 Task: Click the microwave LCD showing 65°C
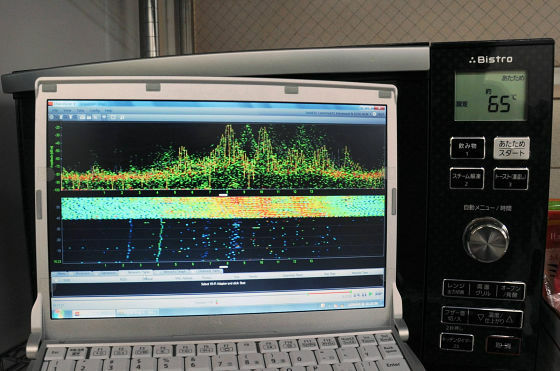[x=490, y=96]
